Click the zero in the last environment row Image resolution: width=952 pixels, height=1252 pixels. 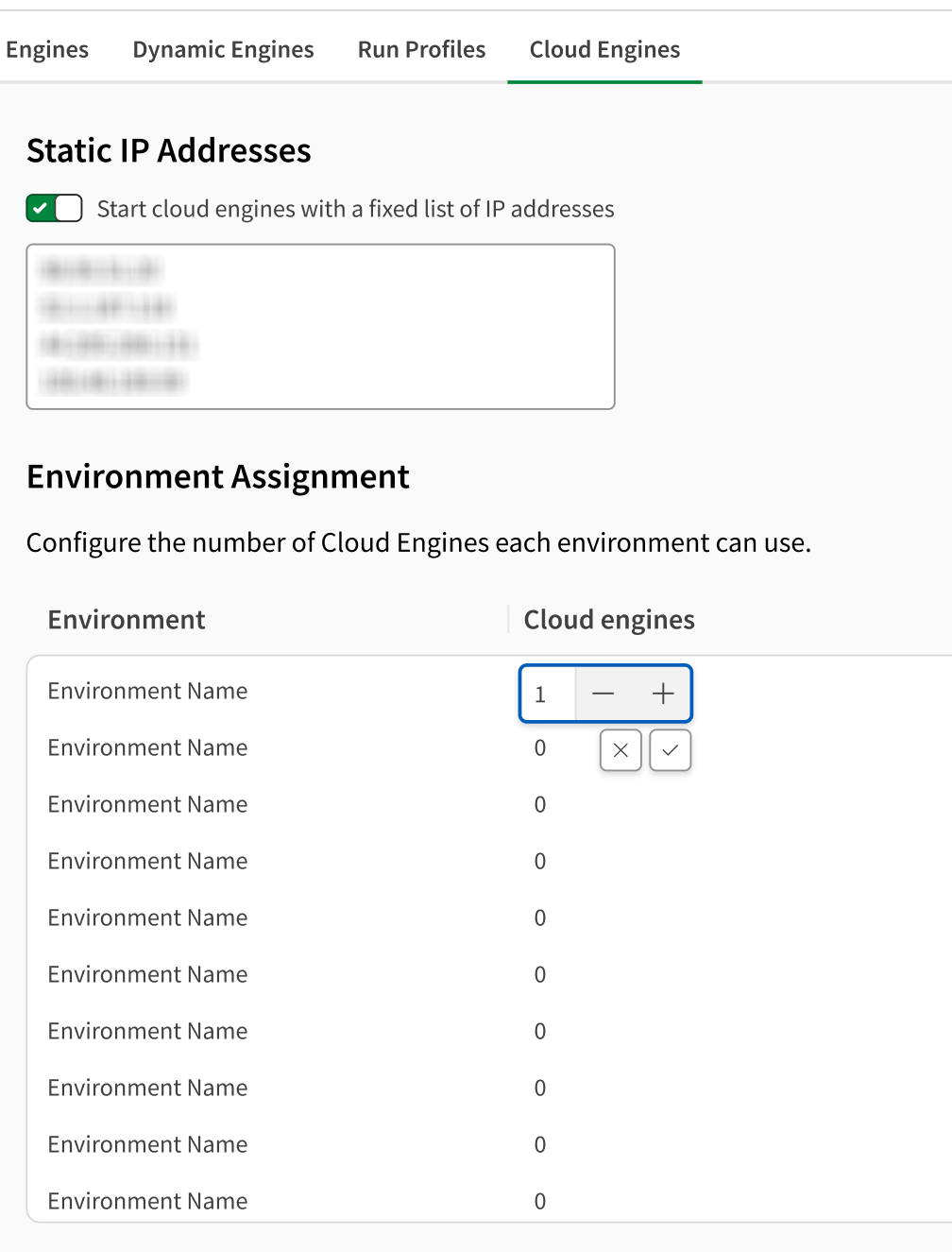coord(539,1200)
